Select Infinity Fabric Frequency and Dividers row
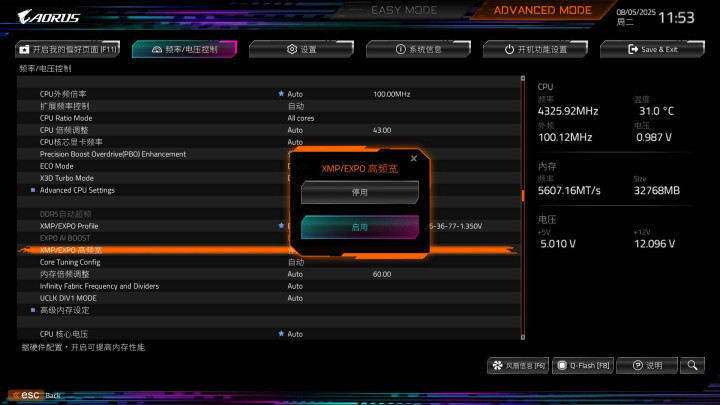Image resolution: width=720 pixels, height=405 pixels. tap(269, 286)
